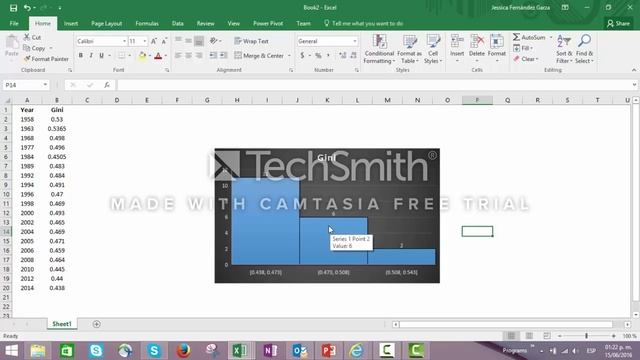Toggle underline formatting

(101, 56)
